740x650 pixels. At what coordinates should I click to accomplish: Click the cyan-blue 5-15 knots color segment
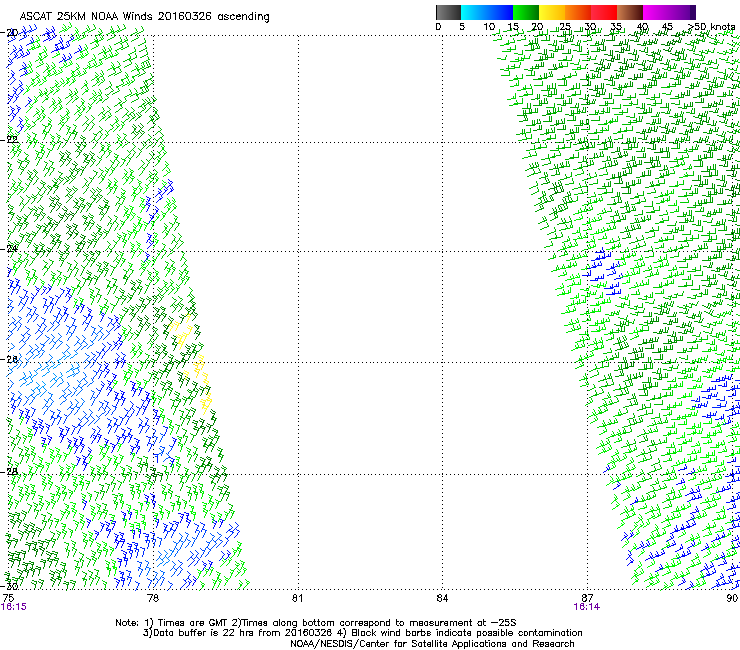(487, 12)
